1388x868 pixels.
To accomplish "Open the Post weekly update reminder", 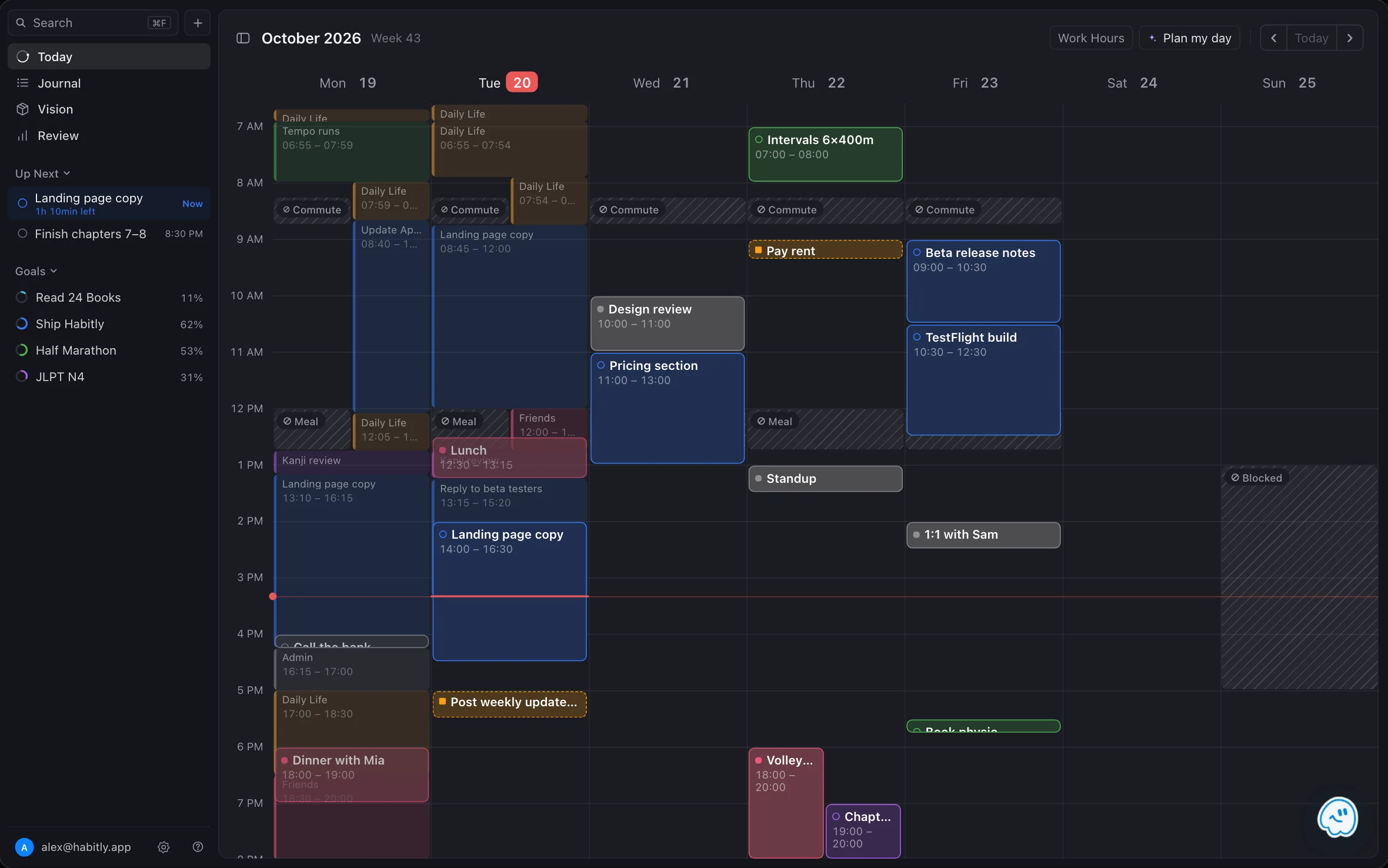I will (x=509, y=704).
